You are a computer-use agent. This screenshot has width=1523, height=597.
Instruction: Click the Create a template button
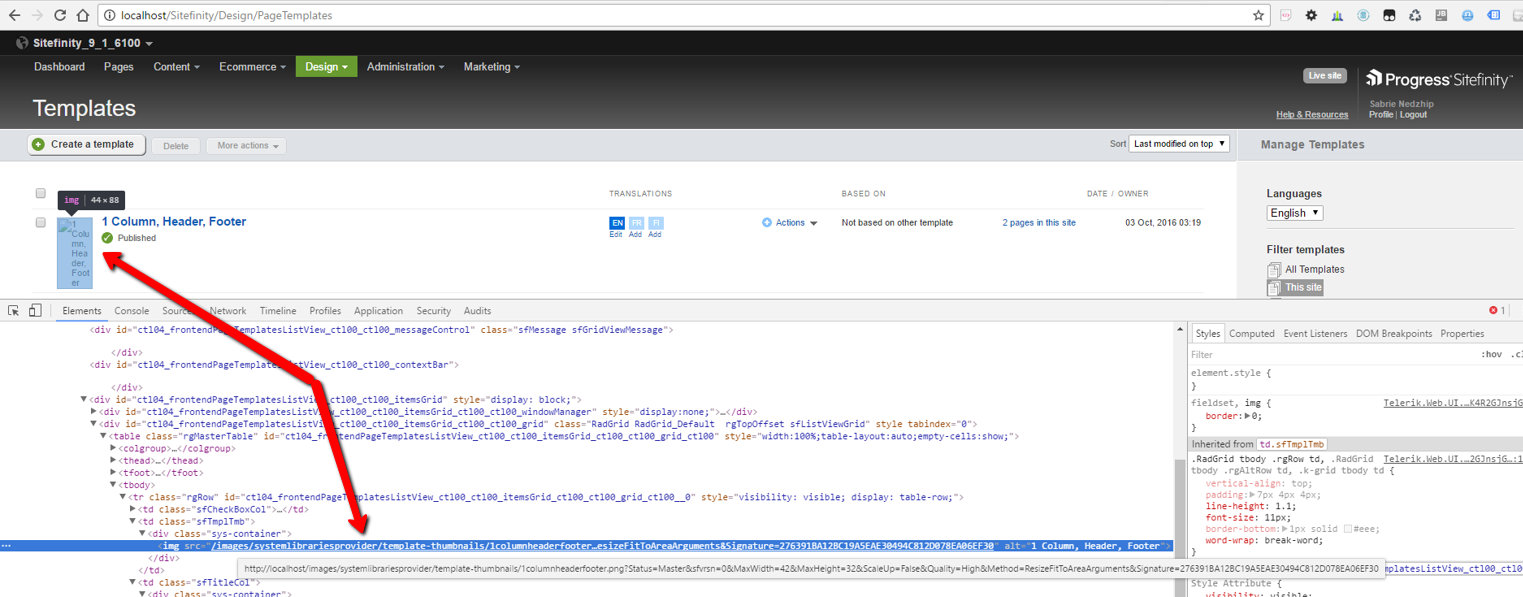point(87,145)
